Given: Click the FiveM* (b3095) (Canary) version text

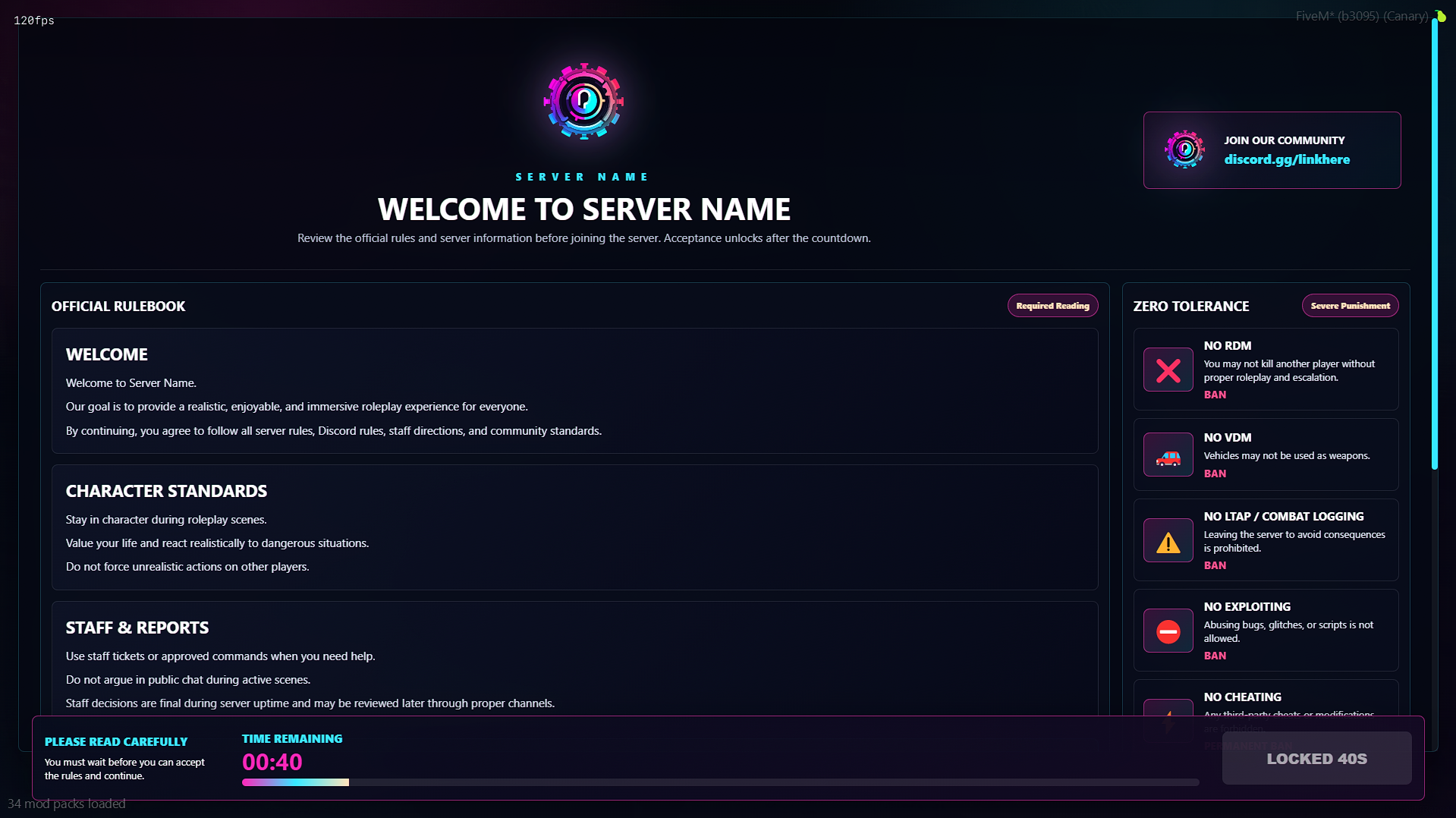Looking at the screenshot, I should pos(1361,16).
